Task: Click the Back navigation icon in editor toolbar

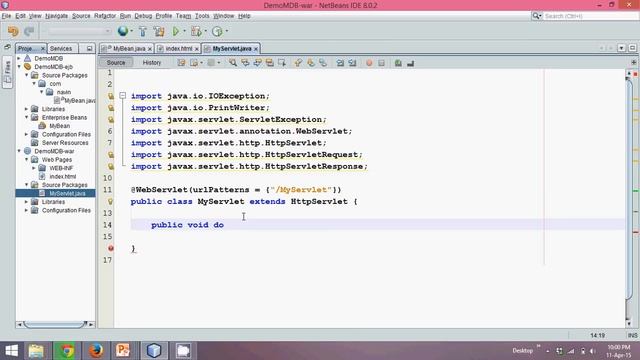Action: pyautogui.click(x=194, y=63)
